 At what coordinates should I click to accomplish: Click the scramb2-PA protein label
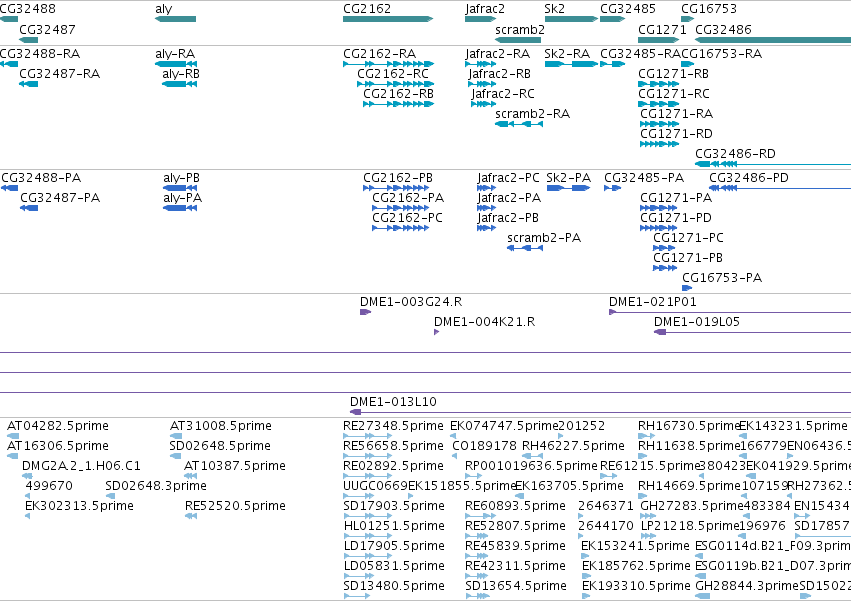click(x=544, y=238)
